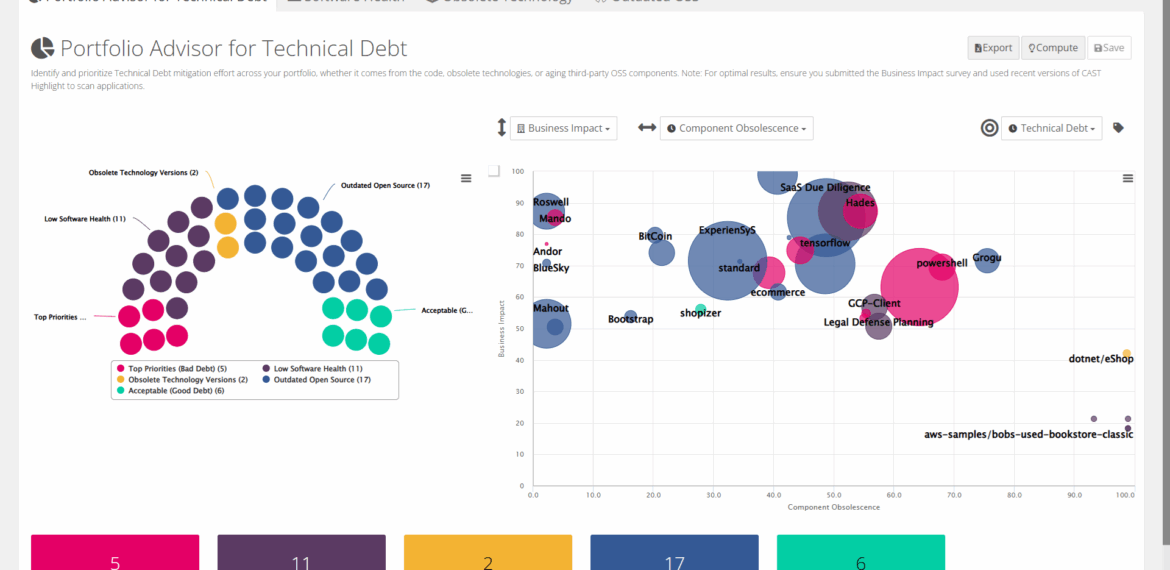Click the vertical axis arrow icon
1170x570 pixels.
501,128
